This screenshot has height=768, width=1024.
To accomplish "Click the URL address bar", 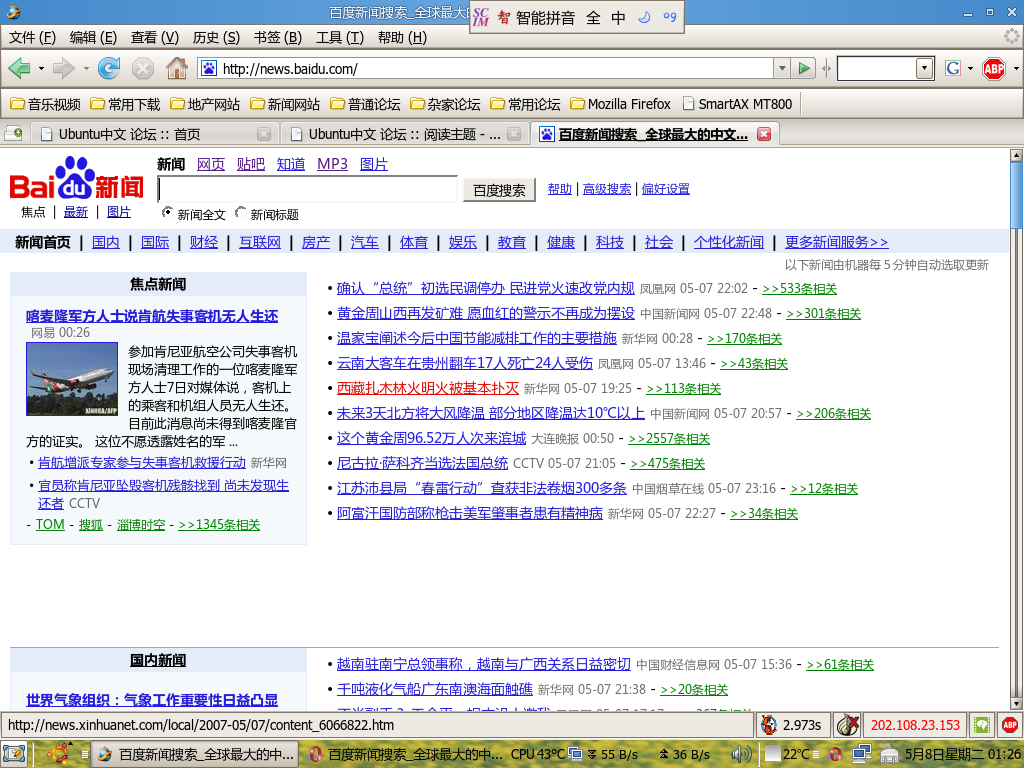I will 487,68.
